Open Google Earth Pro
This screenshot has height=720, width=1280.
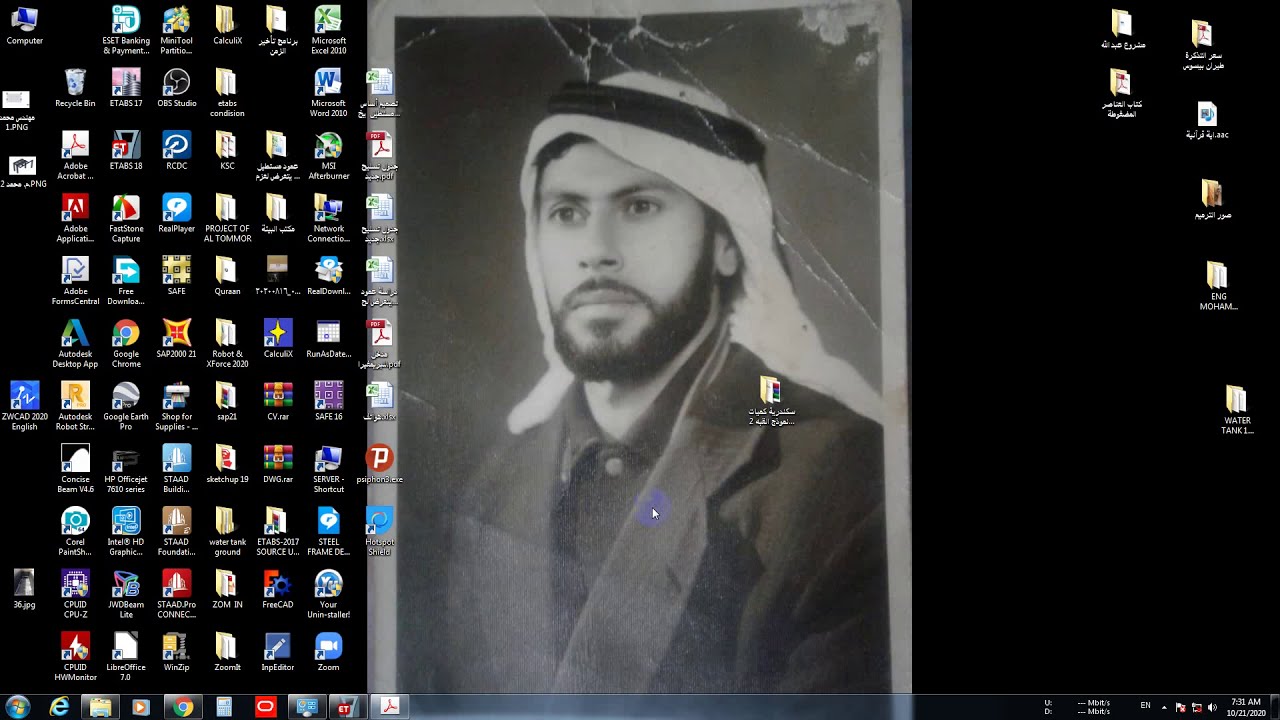tap(126, 407)
